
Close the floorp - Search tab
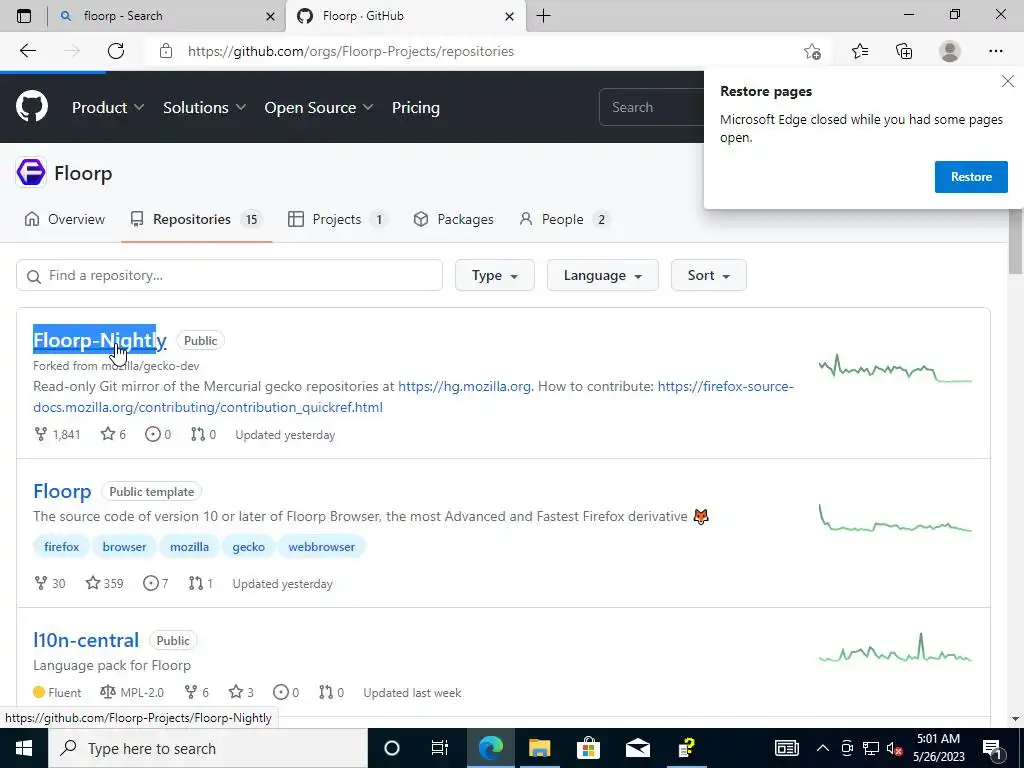(x=270, y=16)
